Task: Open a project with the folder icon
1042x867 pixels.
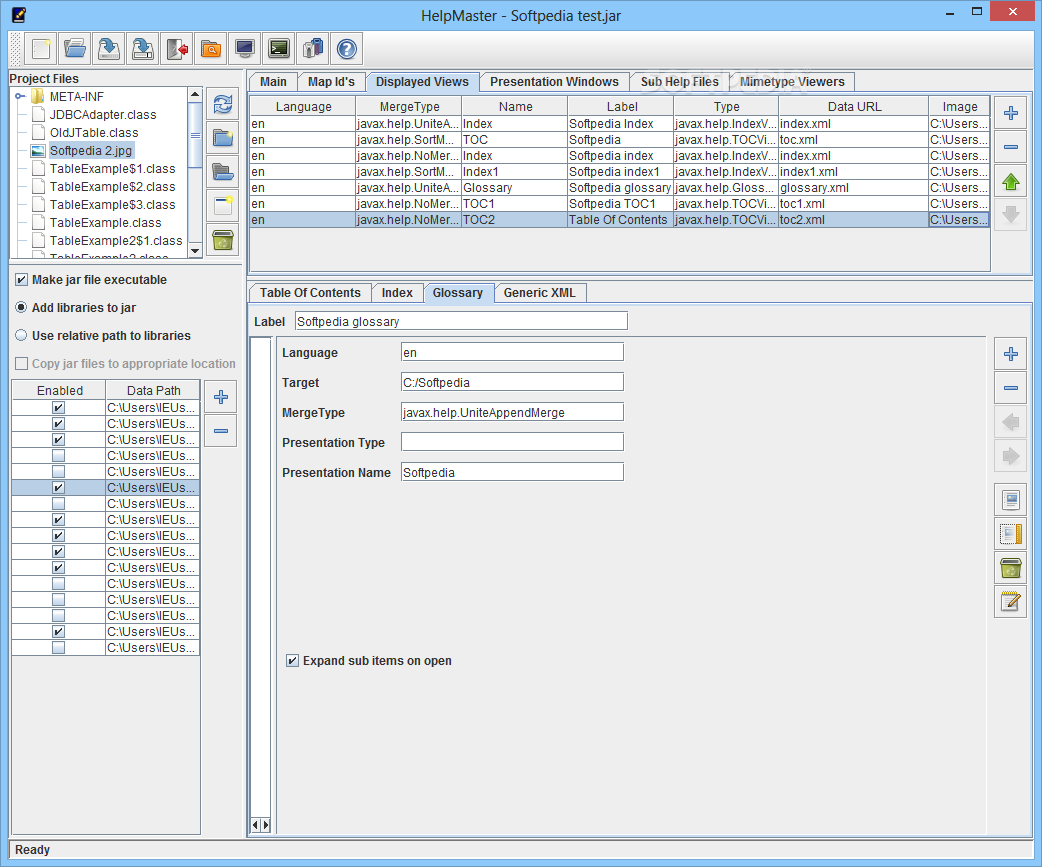Action: pyautogui.click(x=75, y=48)
